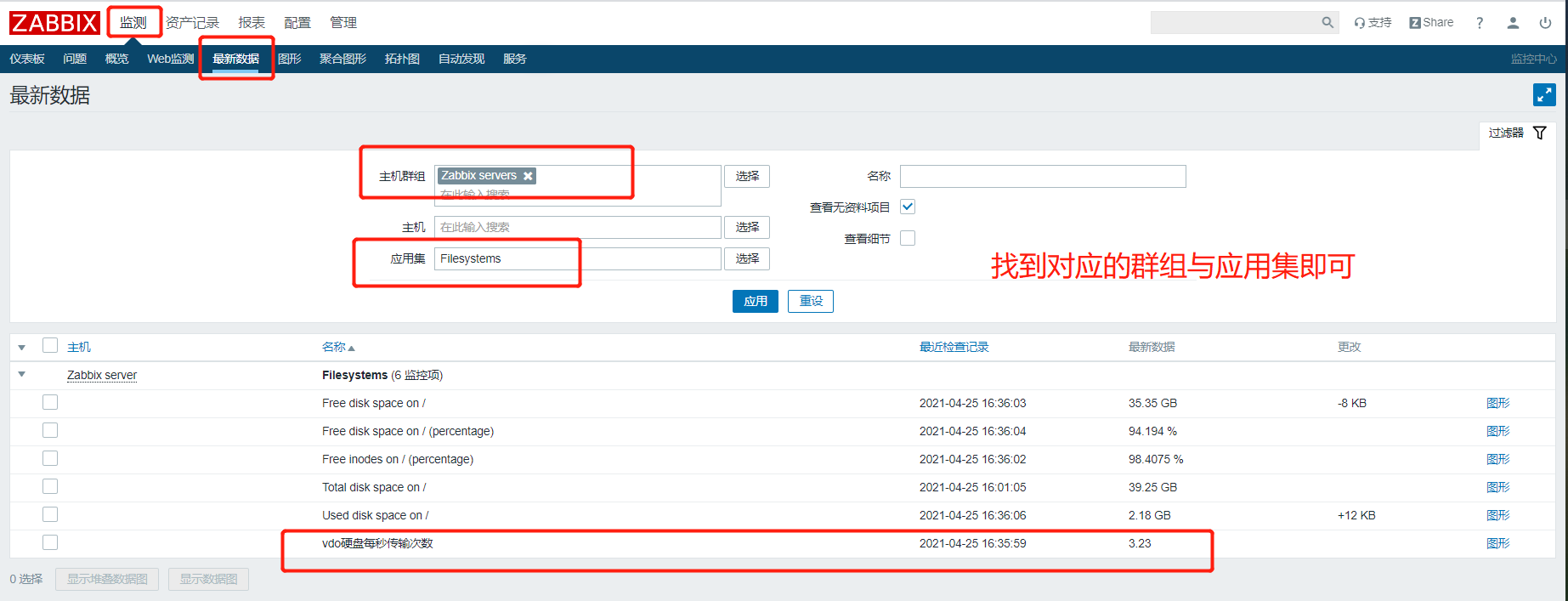Viewport: 1568px width, 601px height.
Task: Open the 监测 top menu
Action: point(133,23)
